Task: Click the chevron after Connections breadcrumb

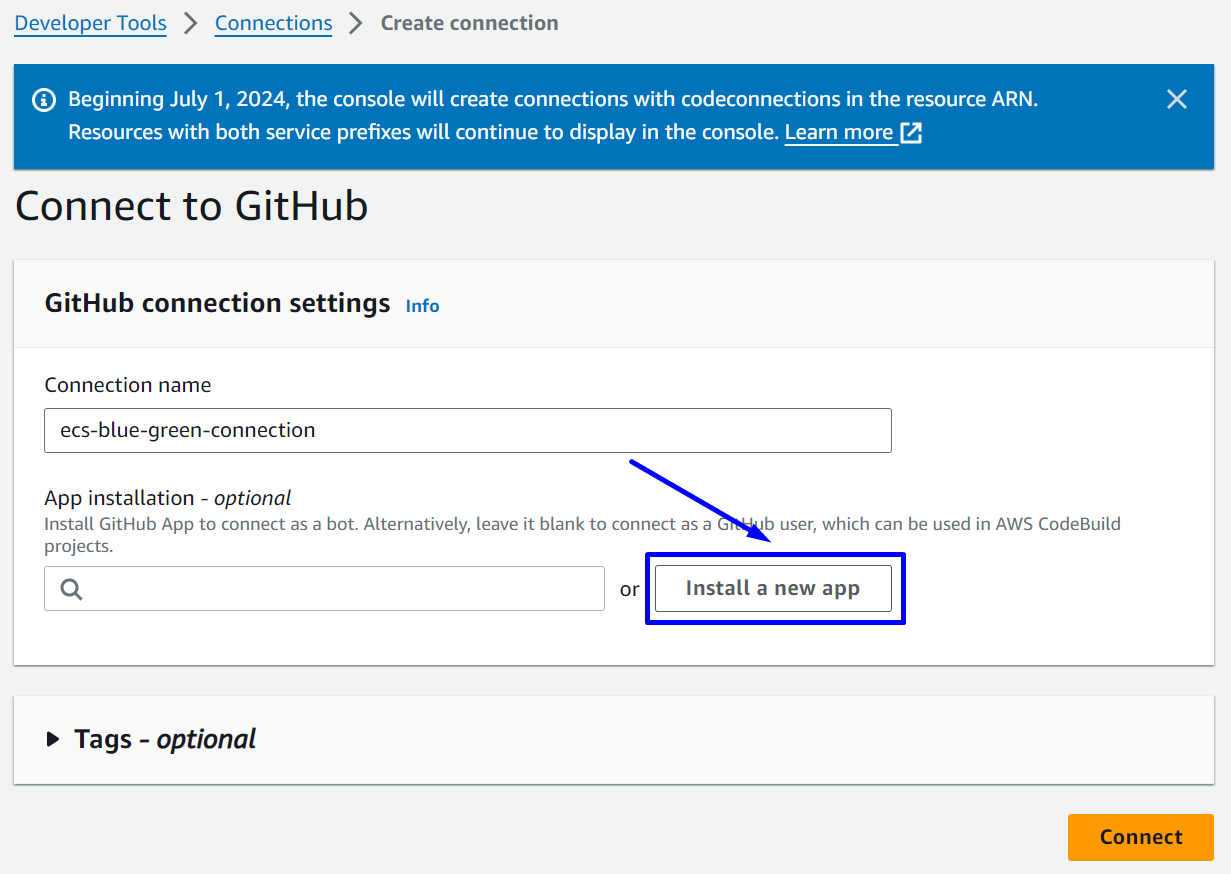Action: click(356, 23)
